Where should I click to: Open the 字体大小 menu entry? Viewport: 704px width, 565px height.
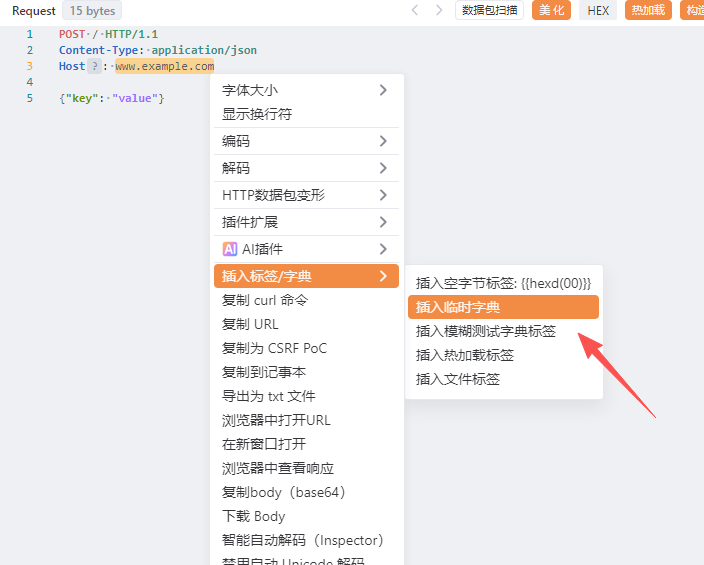(307, 90)
